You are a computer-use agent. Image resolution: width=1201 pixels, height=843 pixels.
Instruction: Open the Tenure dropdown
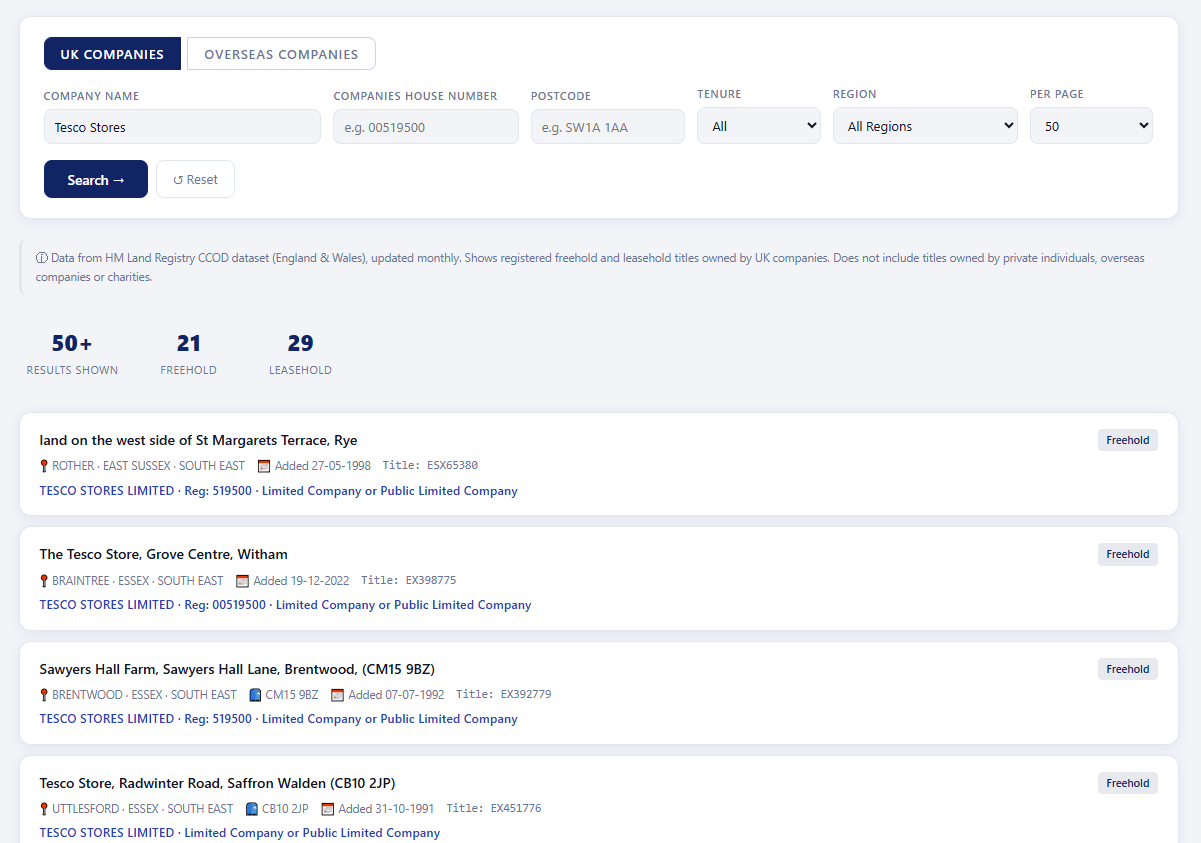[x=759, y=126]
